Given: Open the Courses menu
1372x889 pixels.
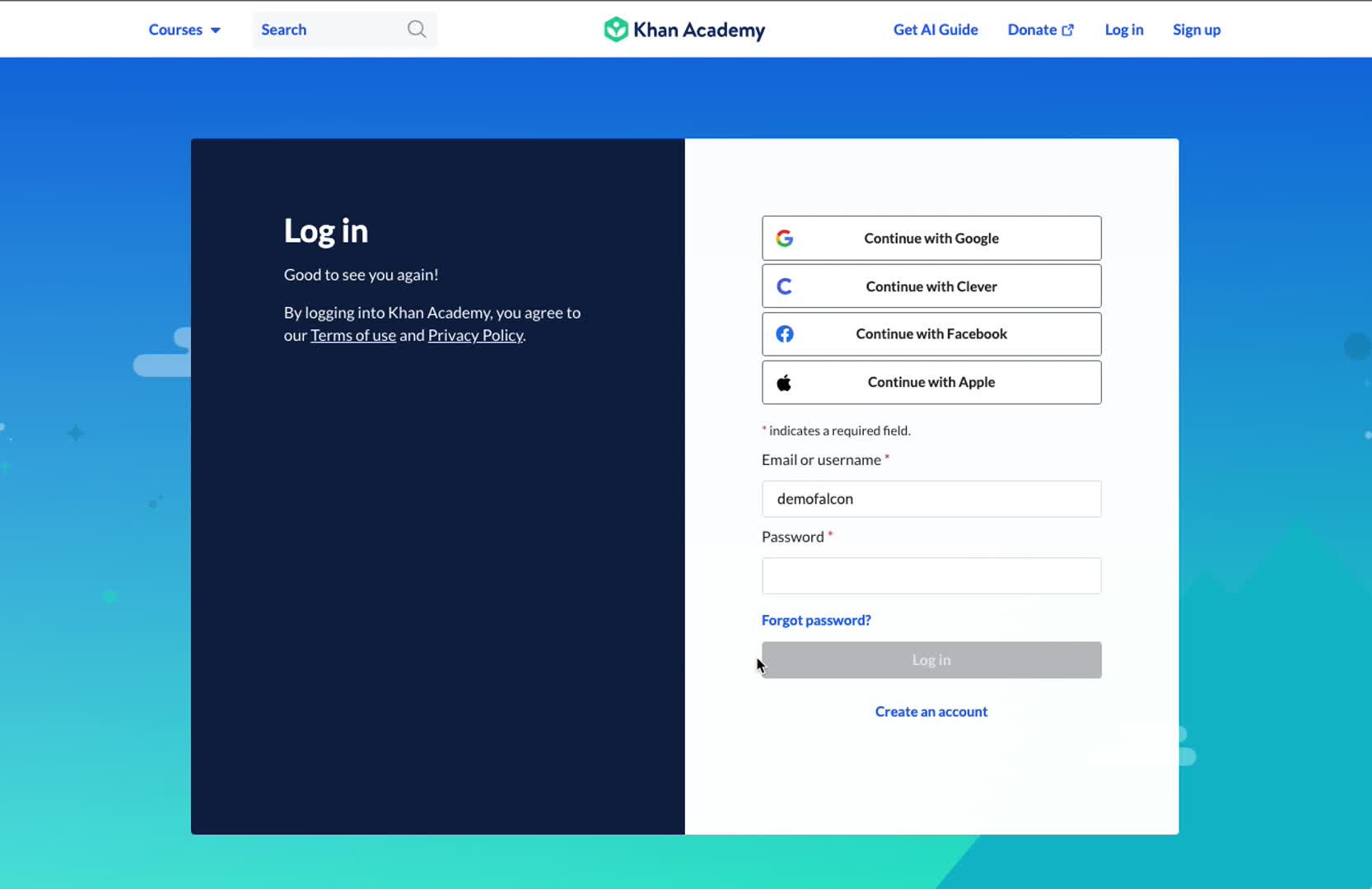Looking at the screenshot, I should 184,30.
